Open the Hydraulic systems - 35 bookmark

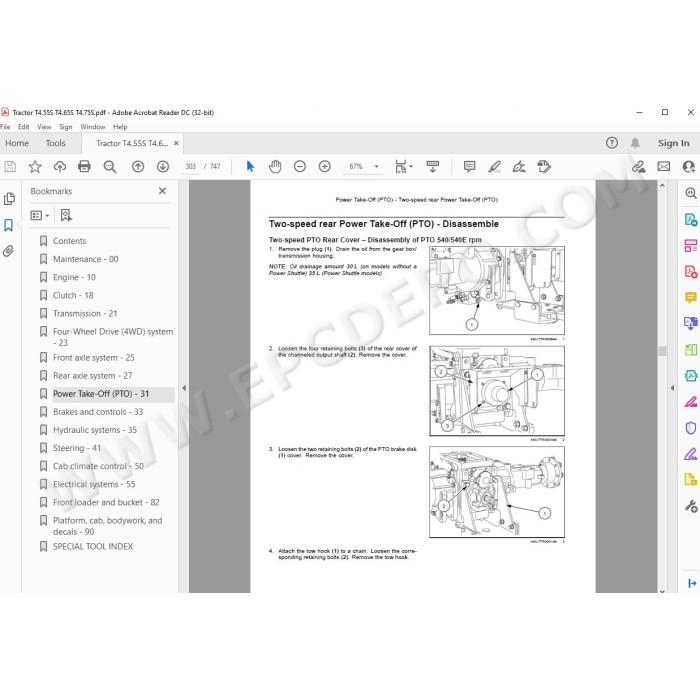point(95,430)
